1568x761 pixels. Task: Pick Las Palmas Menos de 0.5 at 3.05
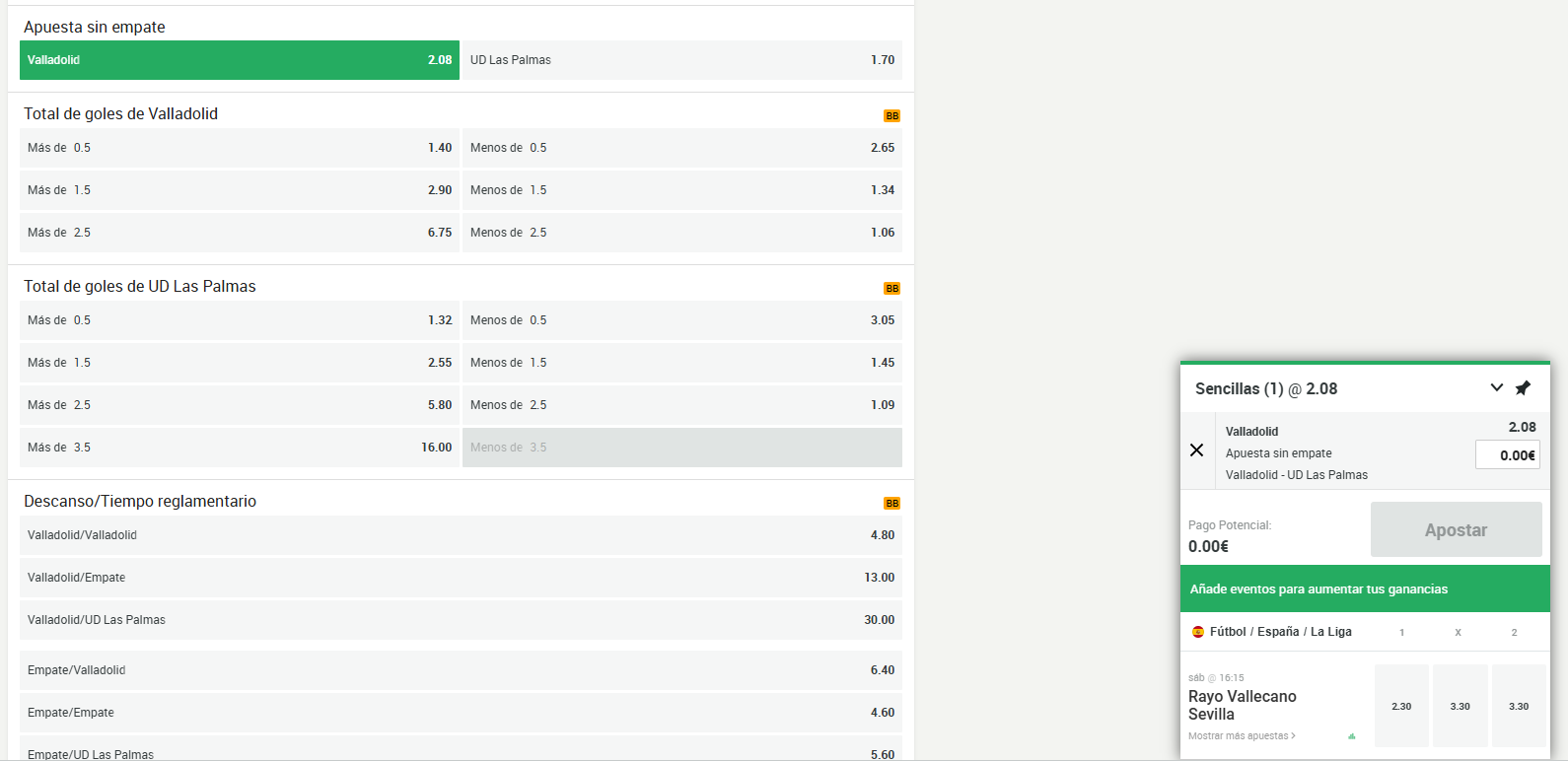tap(682, 320)
